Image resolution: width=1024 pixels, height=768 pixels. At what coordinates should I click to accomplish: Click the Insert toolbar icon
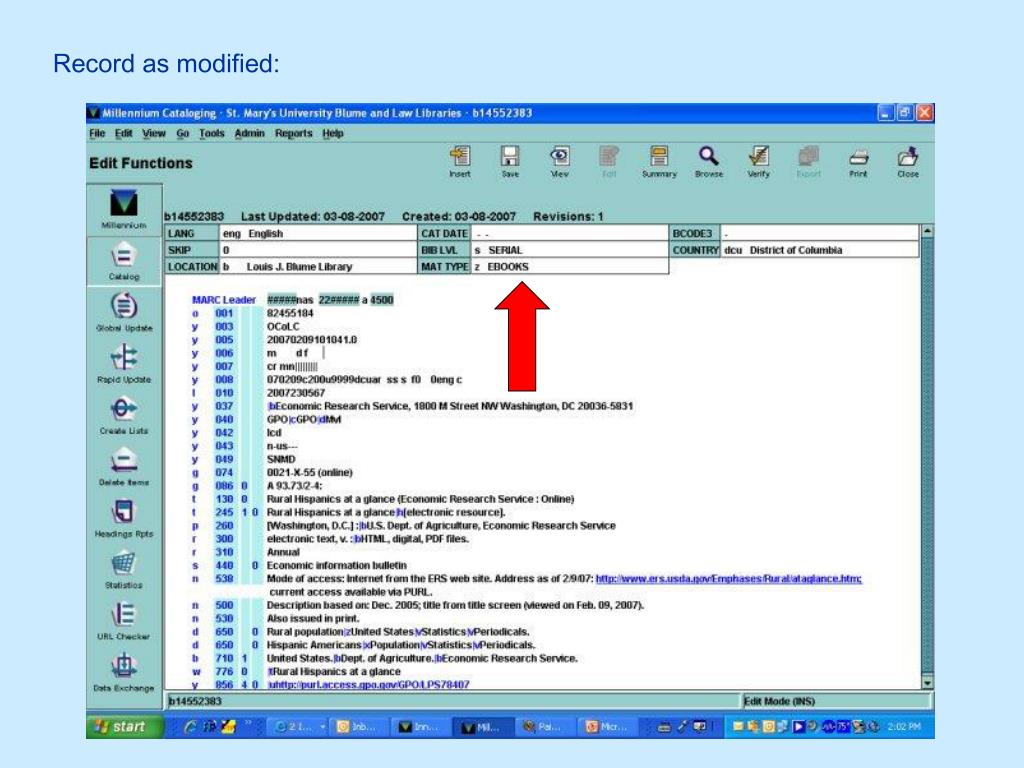tap(460, 161)
